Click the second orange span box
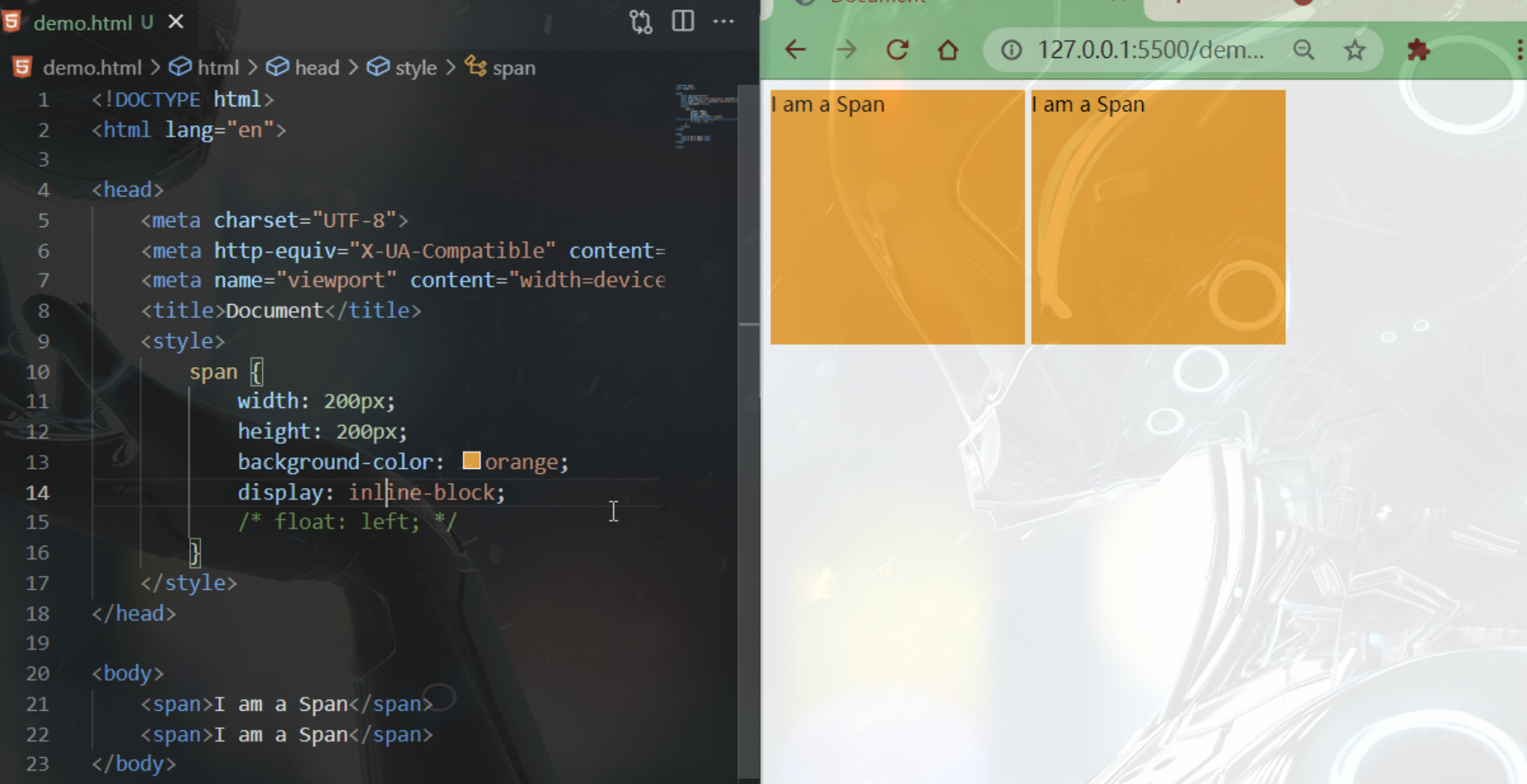 point(1158,217)
